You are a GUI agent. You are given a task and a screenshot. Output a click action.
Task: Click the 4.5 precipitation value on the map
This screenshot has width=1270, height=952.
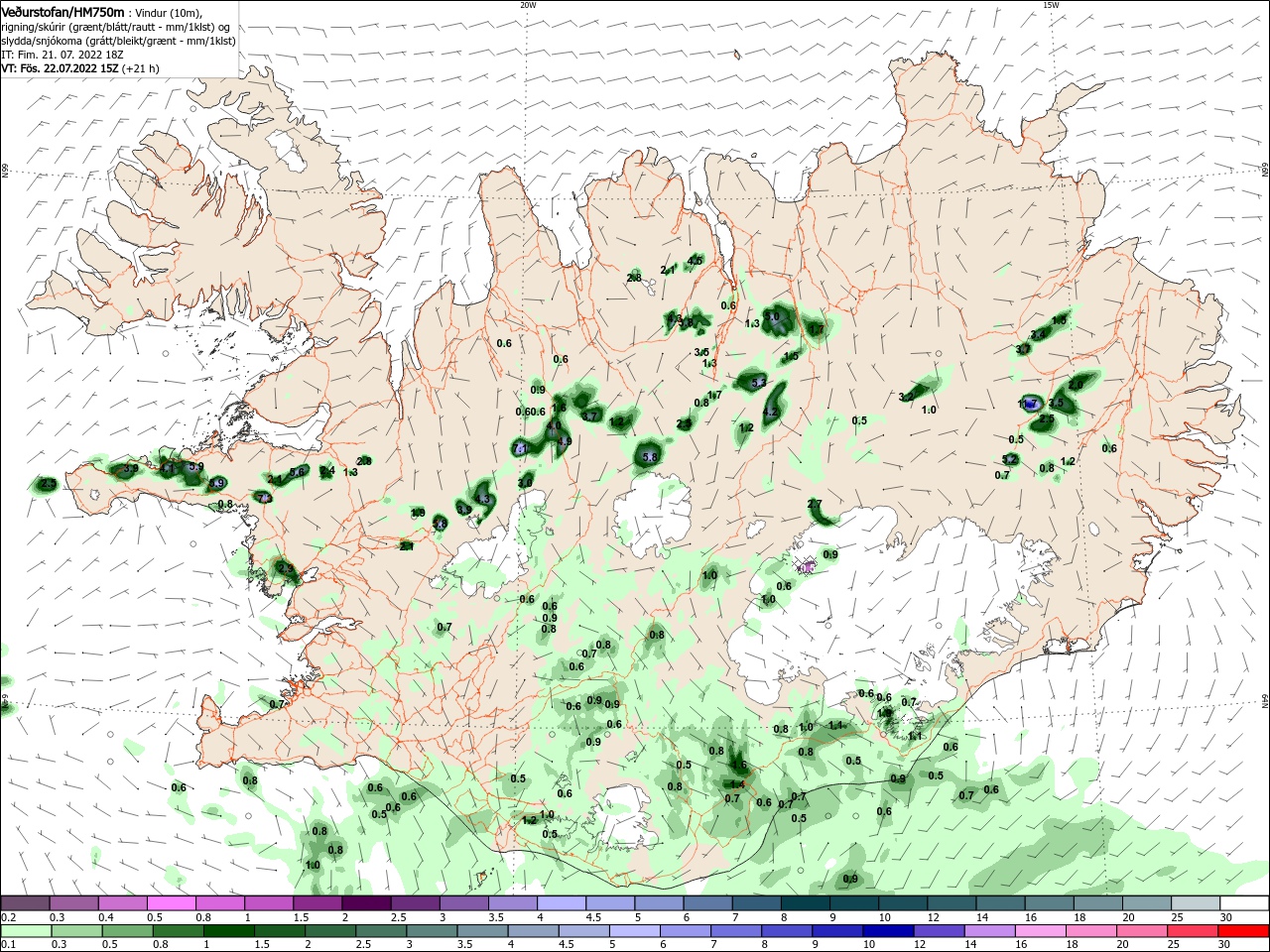pyautogui.click(x=696, y=261)
